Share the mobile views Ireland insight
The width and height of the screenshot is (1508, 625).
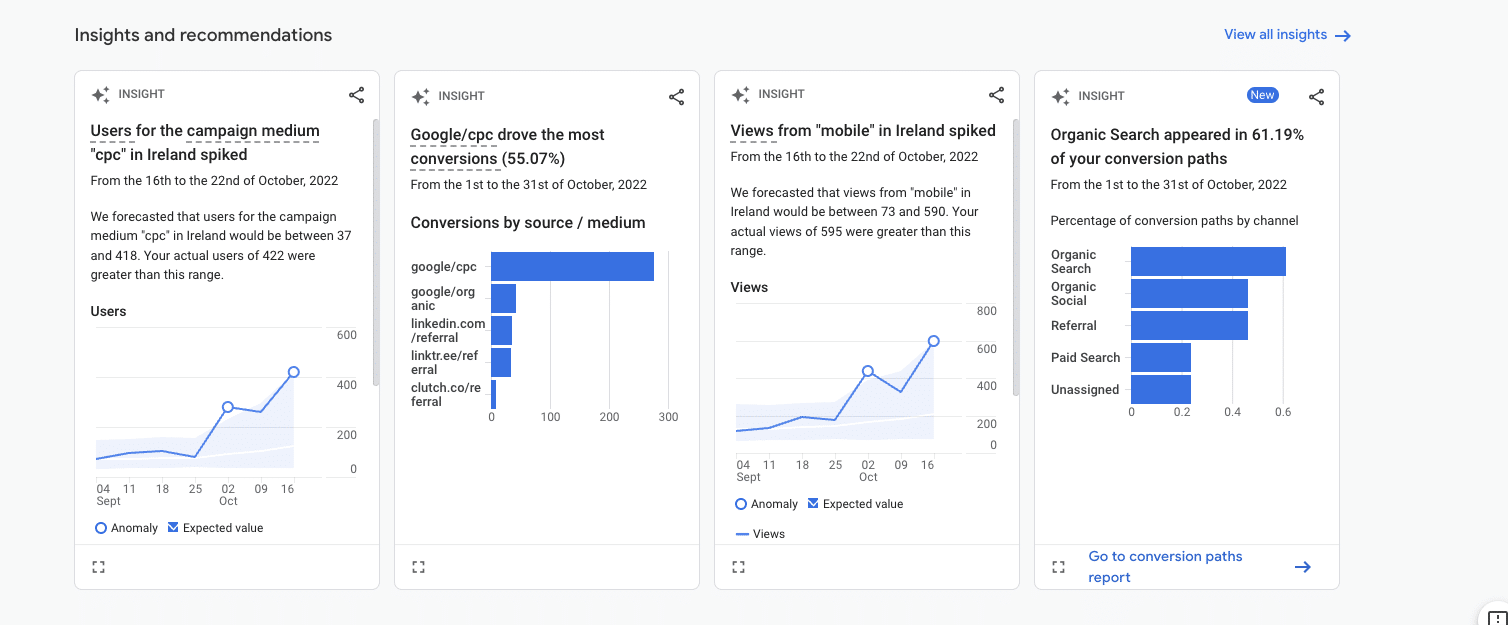(x=996, y=95)
